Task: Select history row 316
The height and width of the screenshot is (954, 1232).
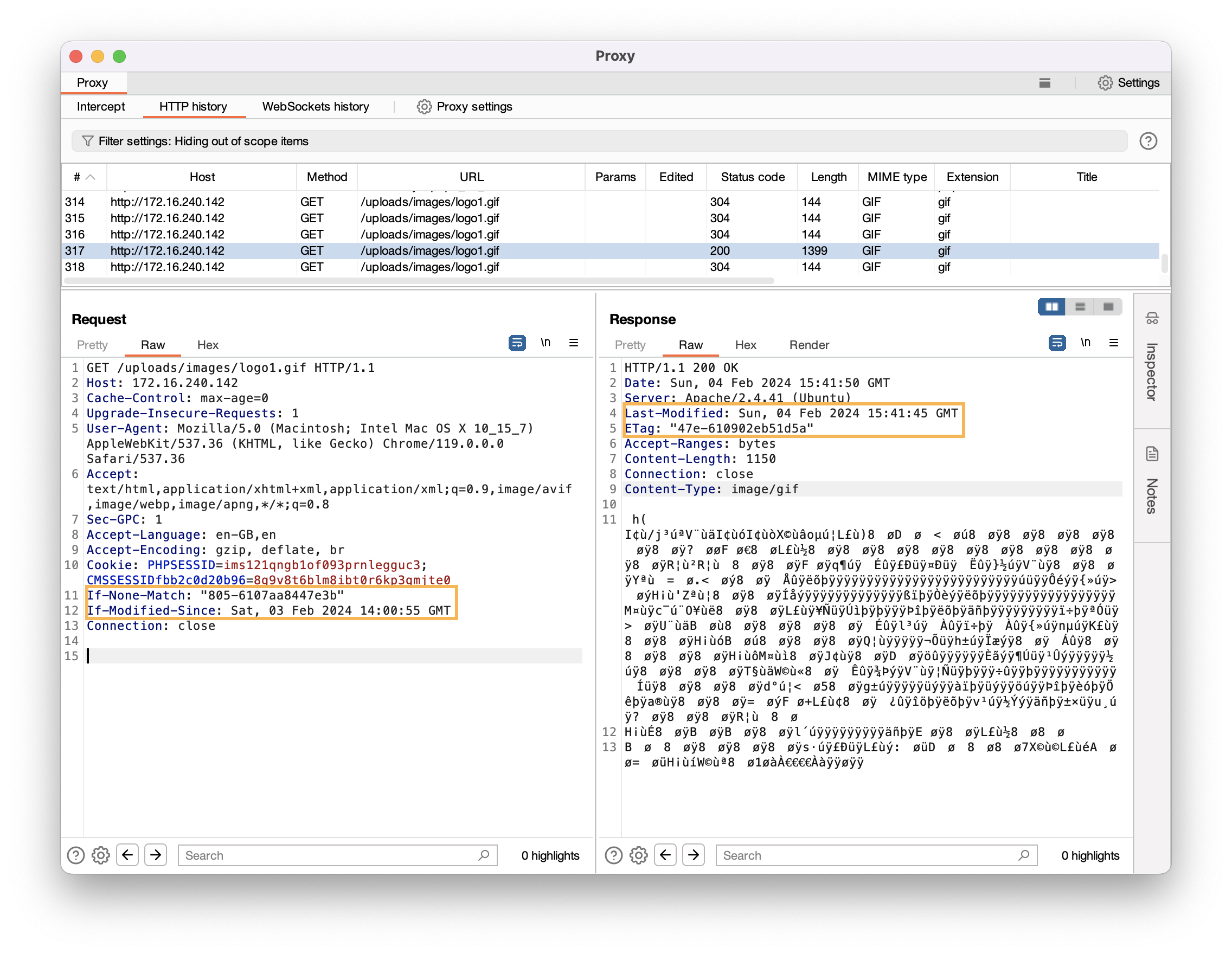Action: 611,235
